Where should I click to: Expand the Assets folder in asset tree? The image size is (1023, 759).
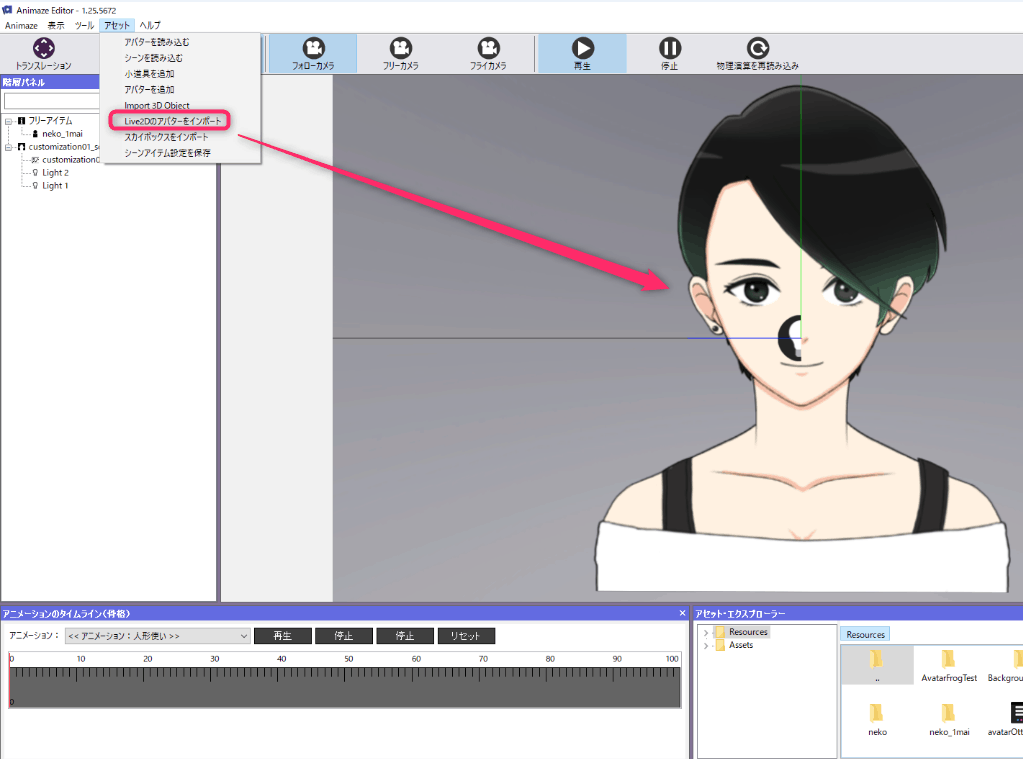click(x=706, y=645)
